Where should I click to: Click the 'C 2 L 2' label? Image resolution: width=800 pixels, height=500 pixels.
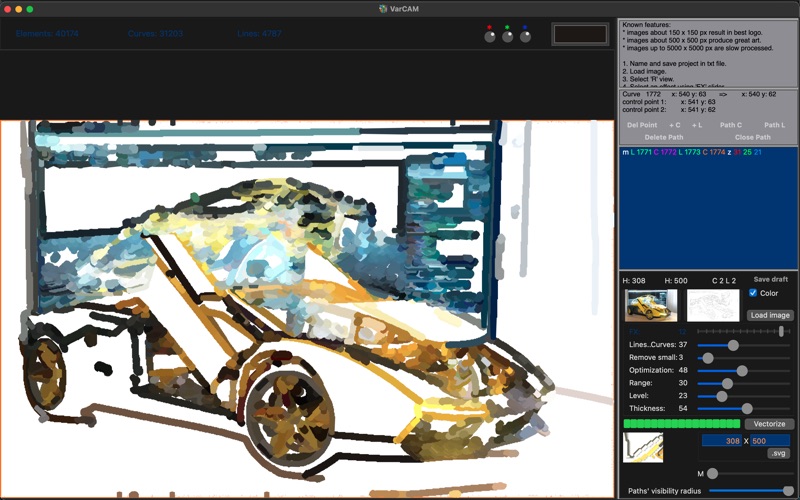coord(724,281)
